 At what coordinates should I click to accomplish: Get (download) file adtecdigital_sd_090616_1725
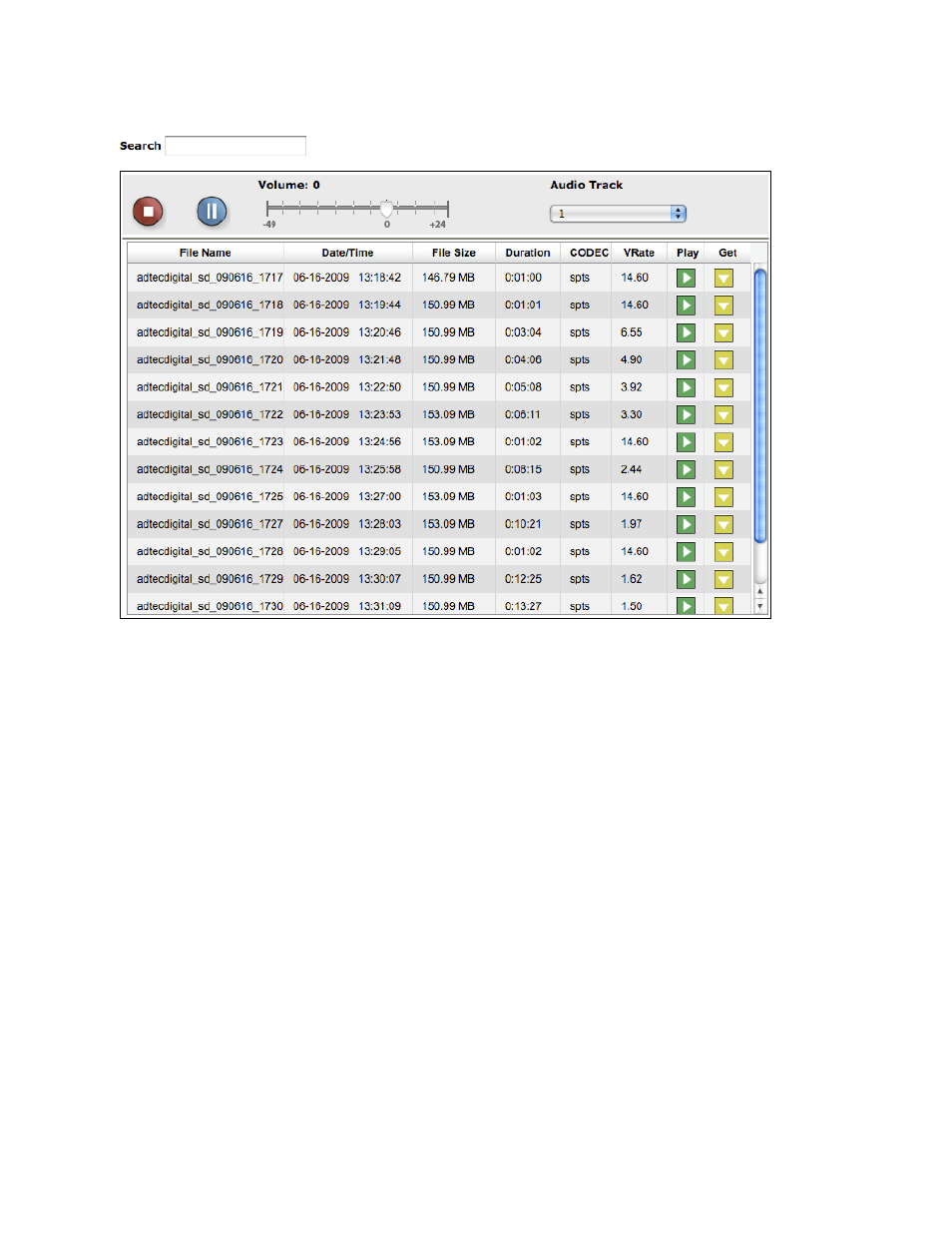click(724, 497)
